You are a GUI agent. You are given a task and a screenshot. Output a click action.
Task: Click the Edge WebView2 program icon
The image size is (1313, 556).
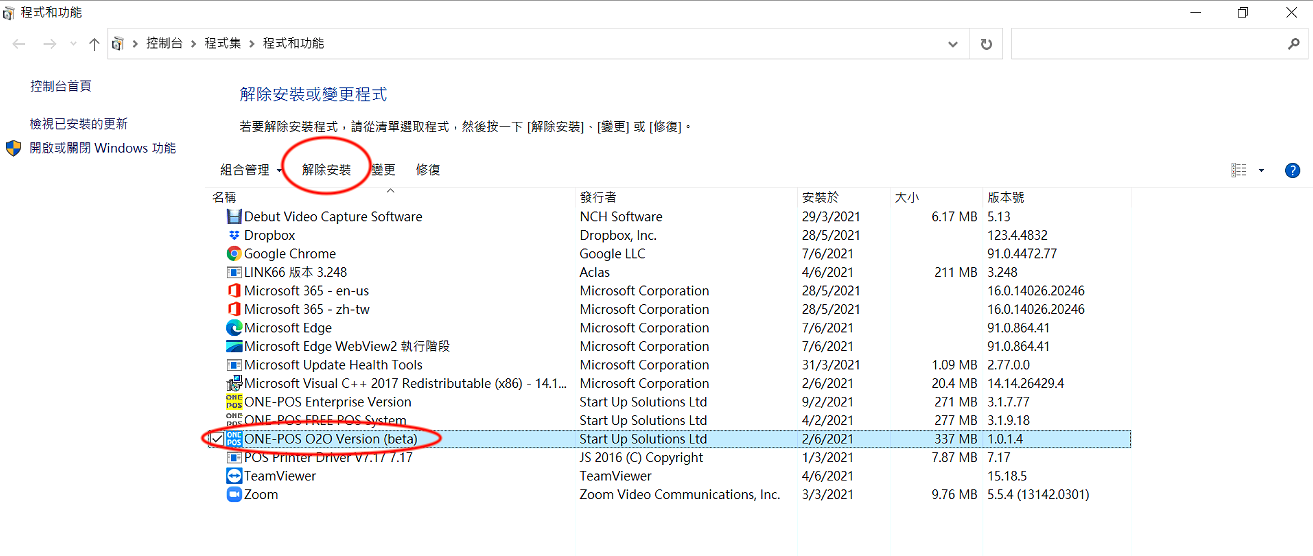click(x=234, y=346)
